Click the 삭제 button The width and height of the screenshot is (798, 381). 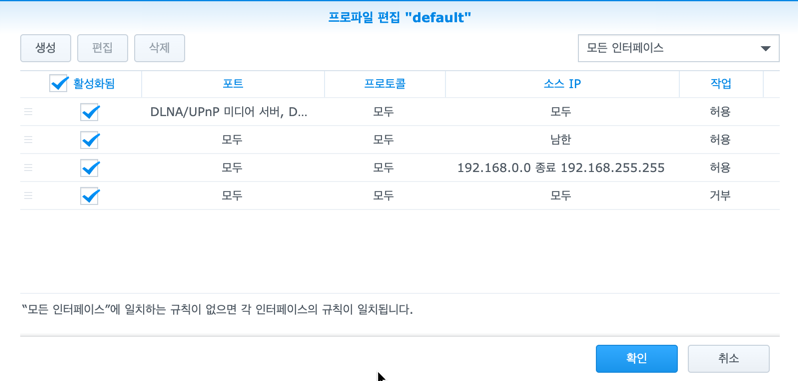pyautogui.click(x=159, y=48)
